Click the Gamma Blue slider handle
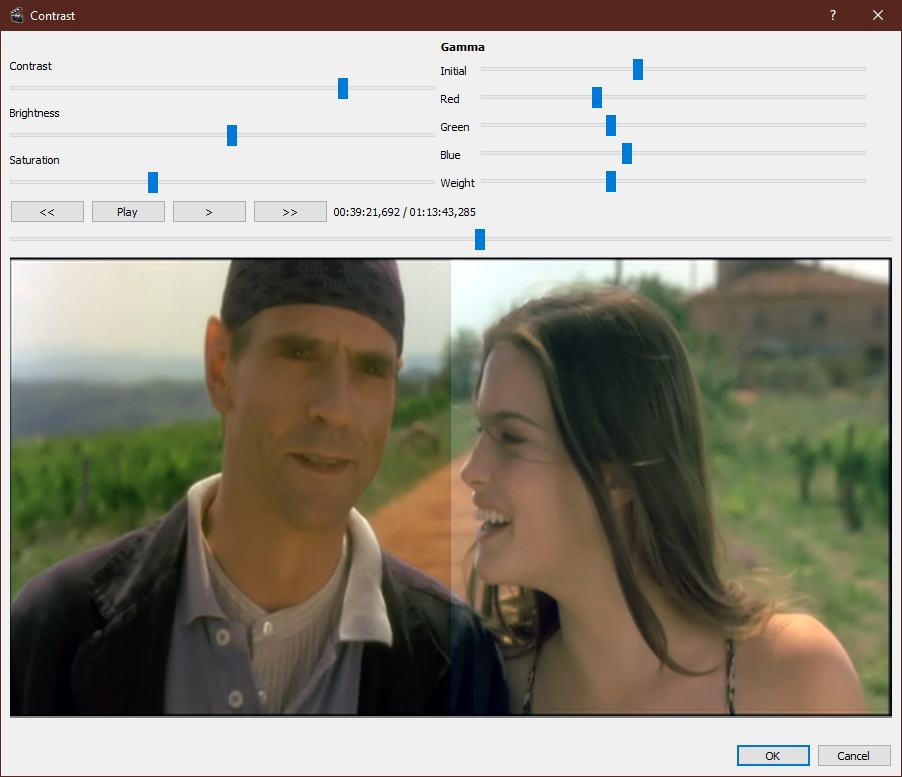Image resolution: width=902 pixels, height=777 pixels. coord(627,154)
